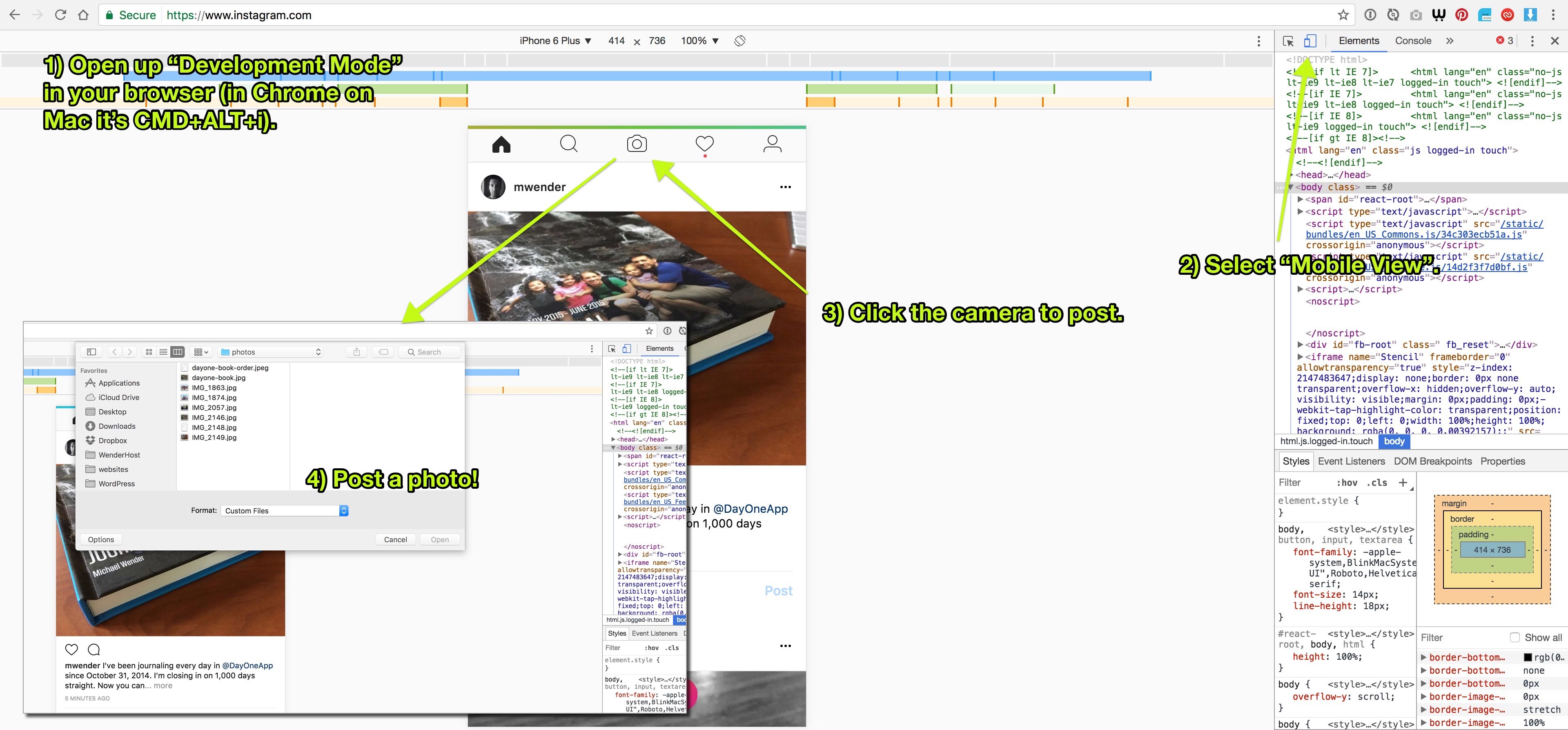This screenshot has width=1568, height=730.
Task: Open the 100% zoom dropdown
Action: (x=699, y=41)
